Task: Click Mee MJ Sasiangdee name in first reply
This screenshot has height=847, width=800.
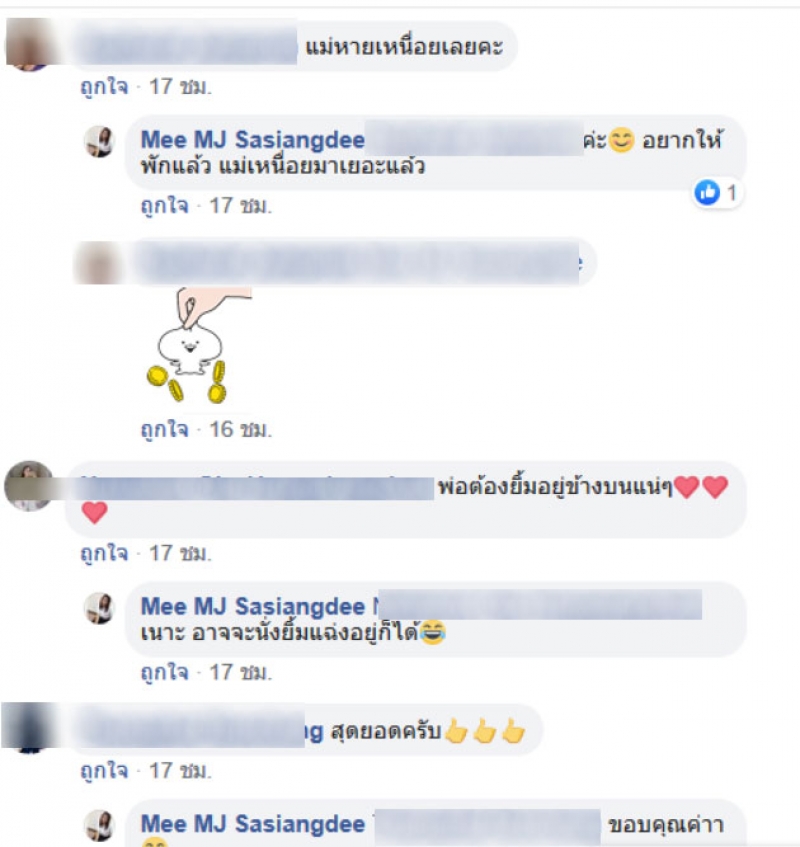Action: click(x=253, y=140)
